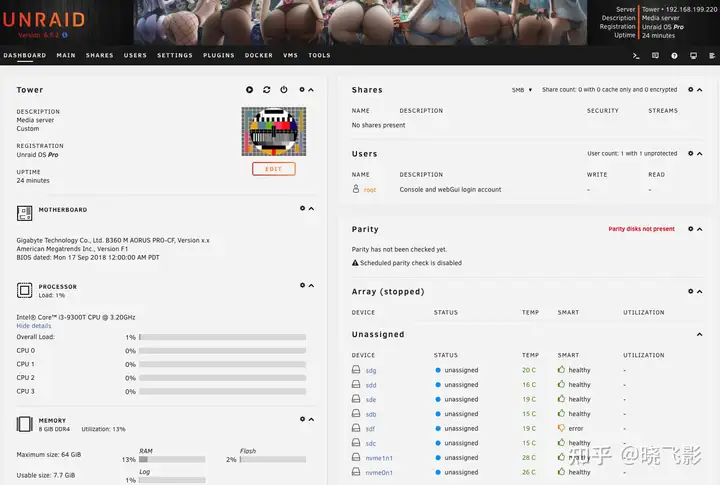Image resolution: width=720 pixels, height=485 pixels.
Task: Click the Flash usage bar
Action: (273, 459)
